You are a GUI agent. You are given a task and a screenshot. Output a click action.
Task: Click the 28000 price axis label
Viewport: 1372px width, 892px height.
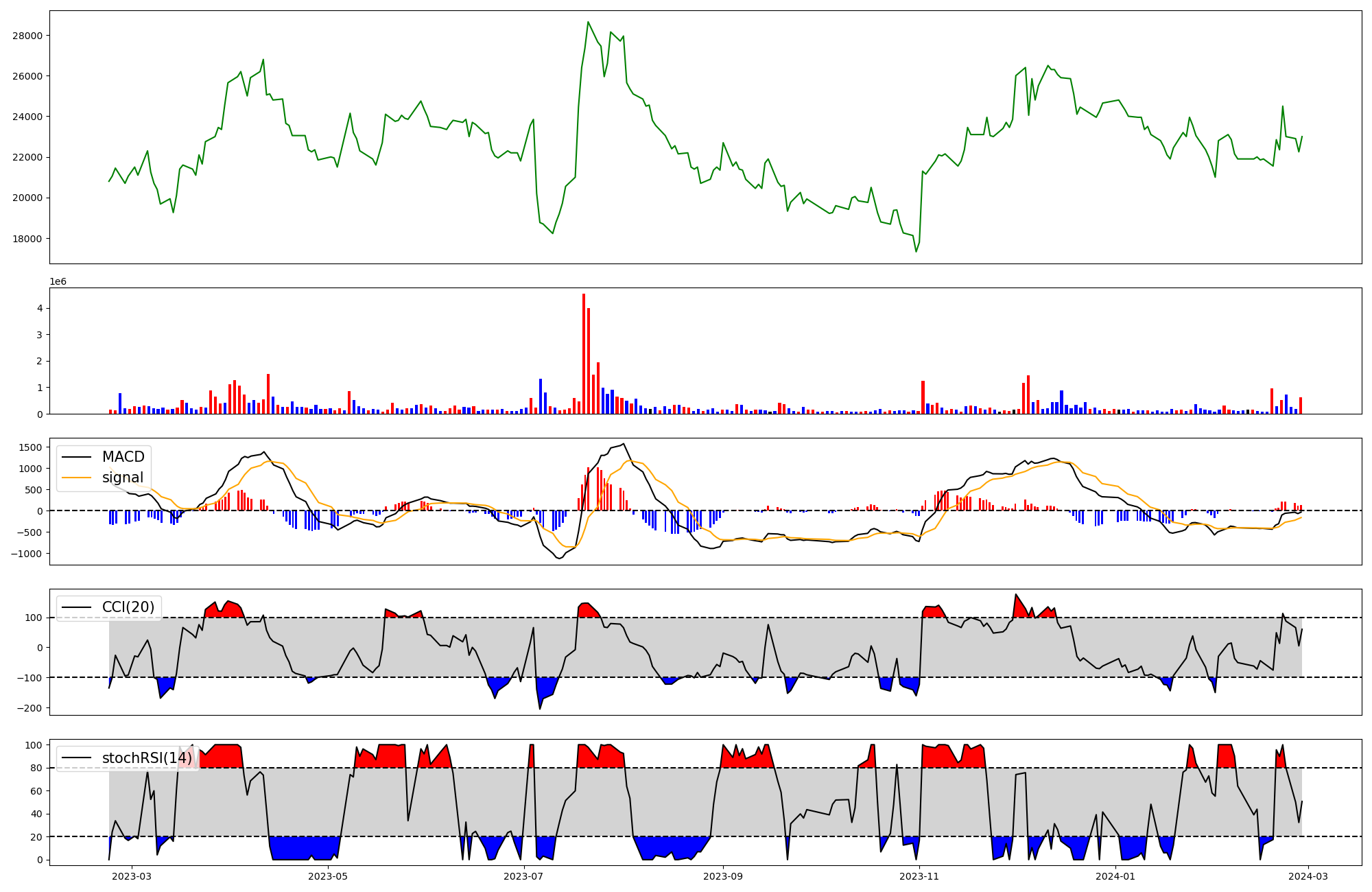[27, 36]
